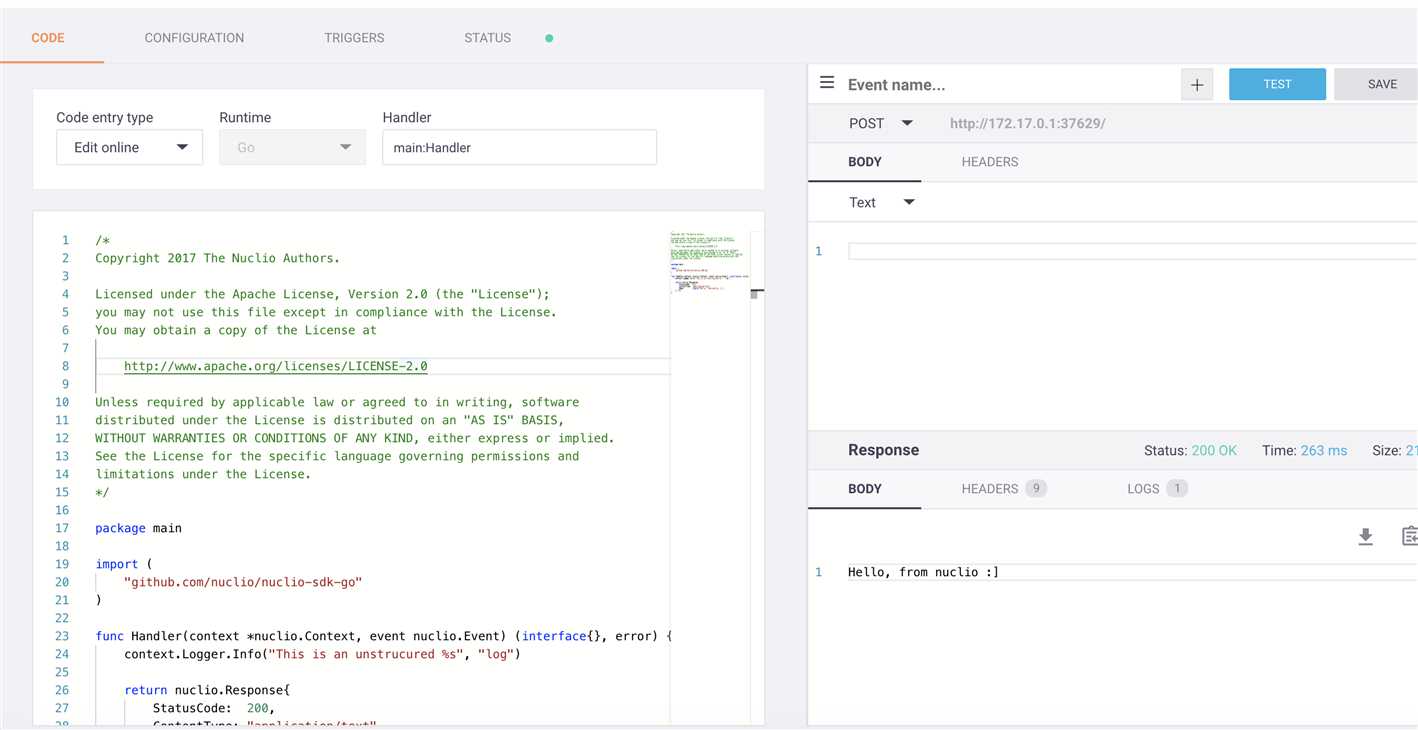Open the Text body type dropdown
The image size is (1418, 730).
pyautogui.click(x=882, y=202)
